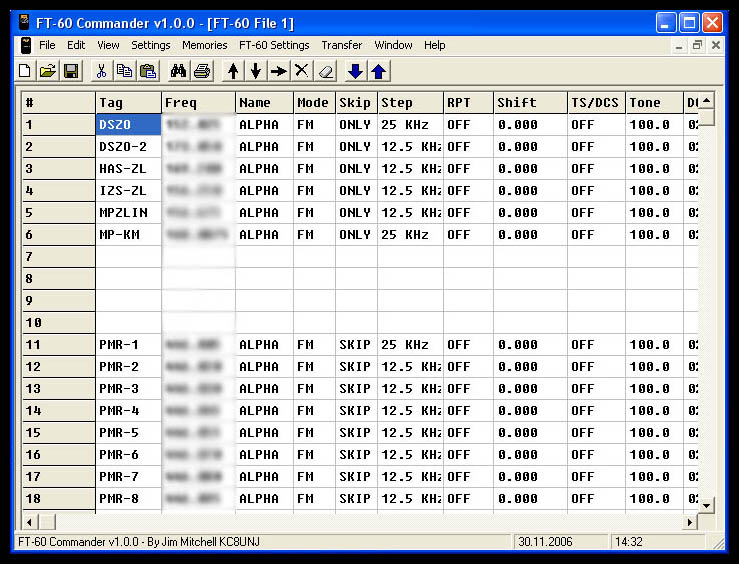Click the Print toolbar icon

click(202, 71)
